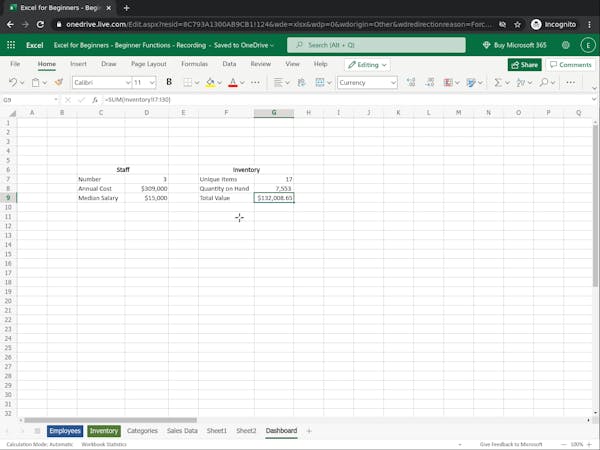The image size is (600, 450).
Task: Click Give Feedback to Microsoft
Action: click(x=511, y=444)
